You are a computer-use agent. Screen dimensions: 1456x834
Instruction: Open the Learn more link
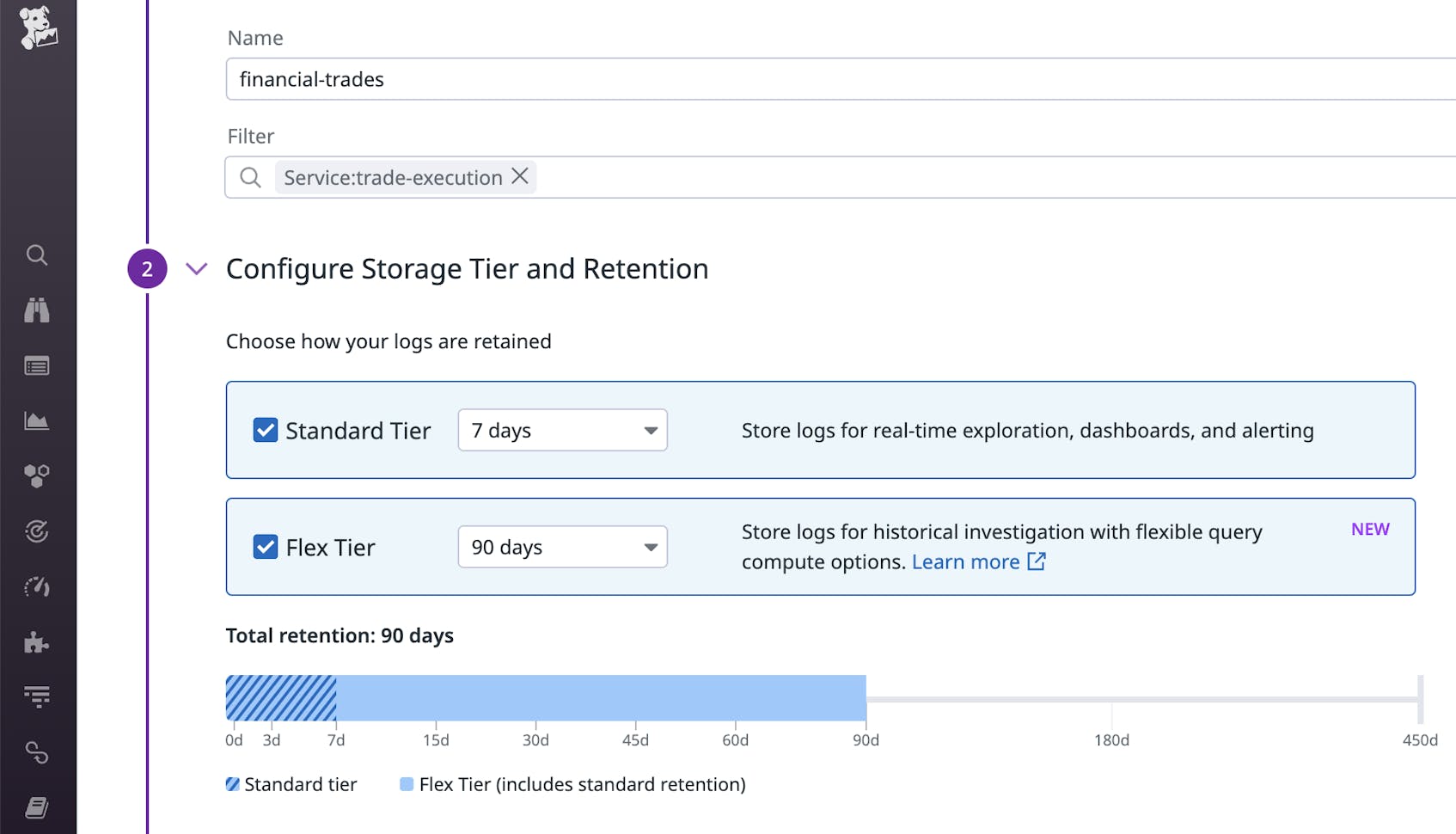[x=967, y=561]
